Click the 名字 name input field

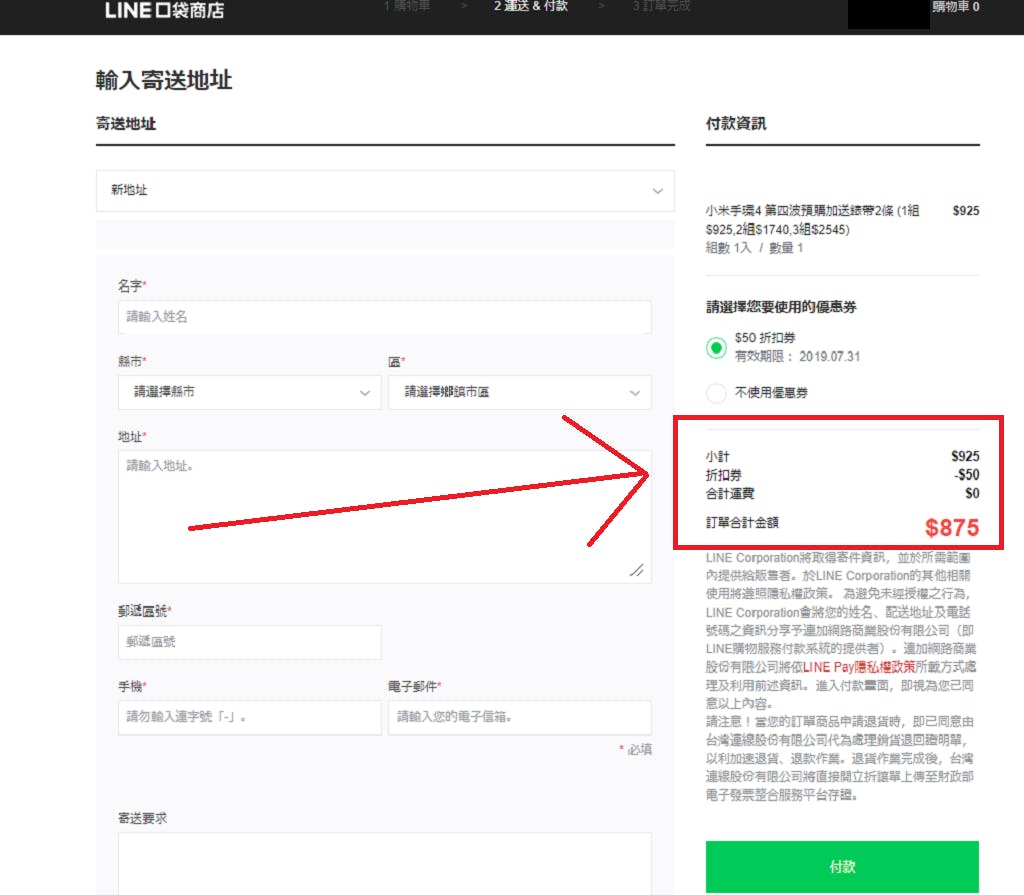point(385,317)
